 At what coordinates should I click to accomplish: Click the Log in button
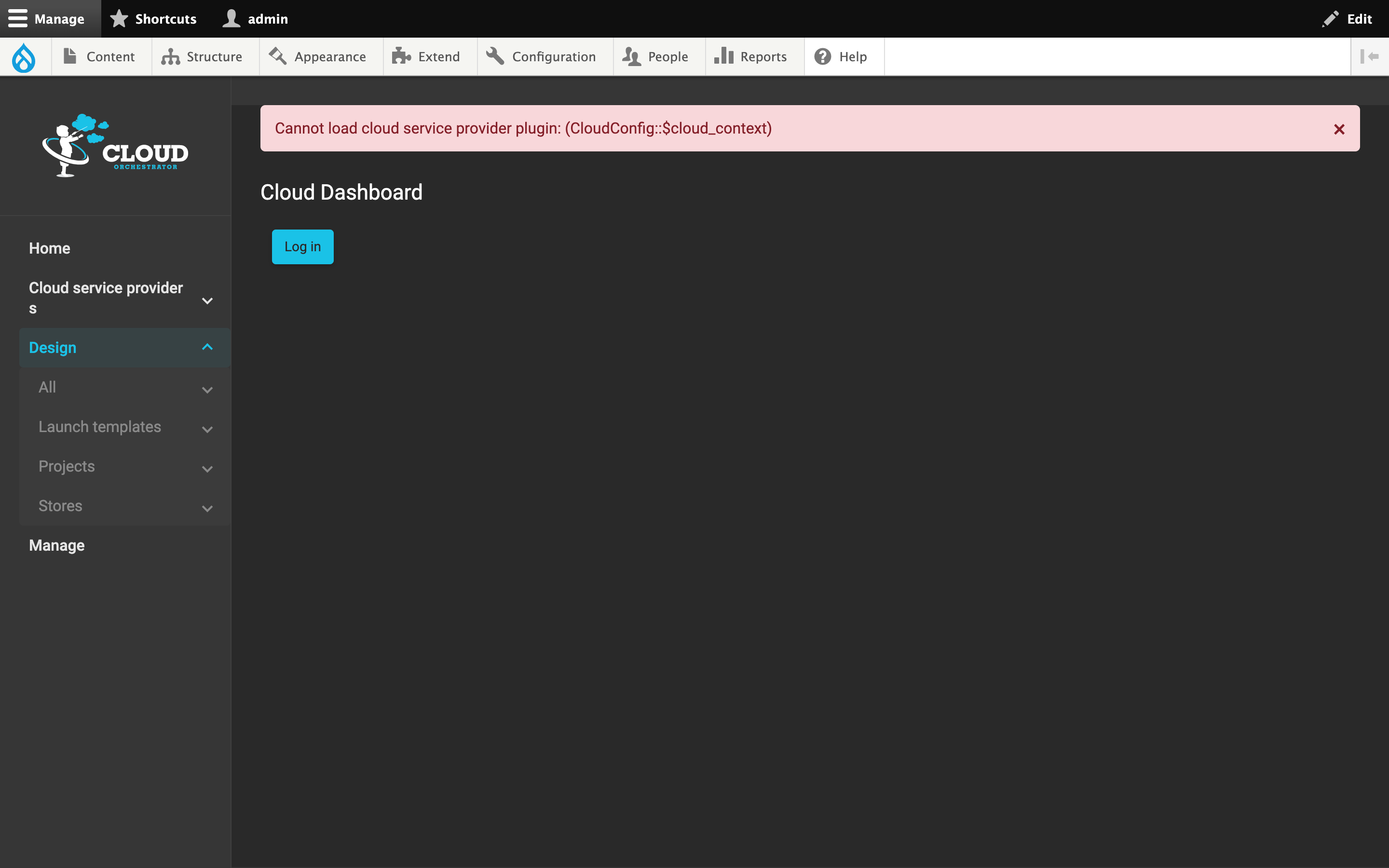pyautogui.click(x=302, y=246)
